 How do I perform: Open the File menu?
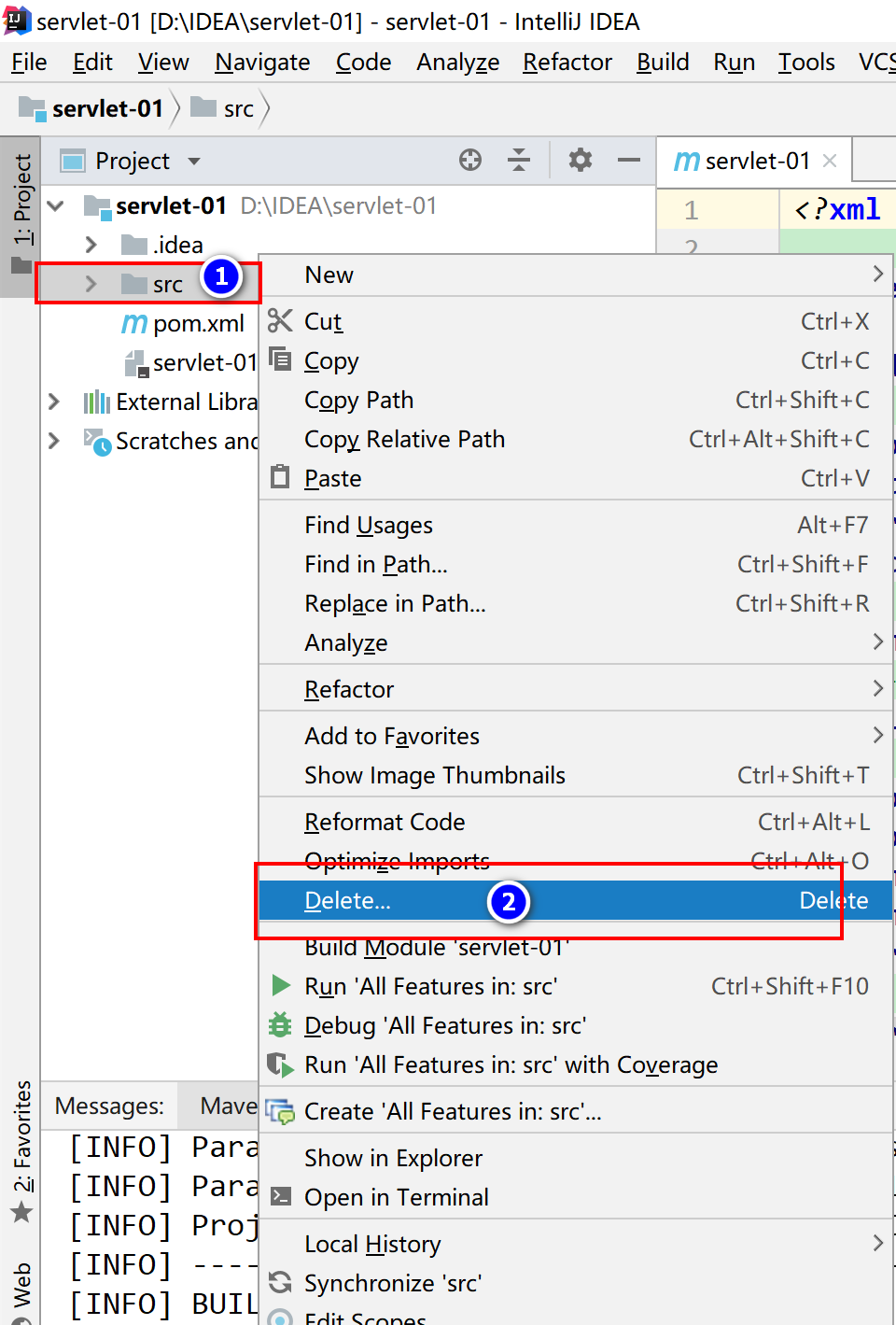(29, 62)
